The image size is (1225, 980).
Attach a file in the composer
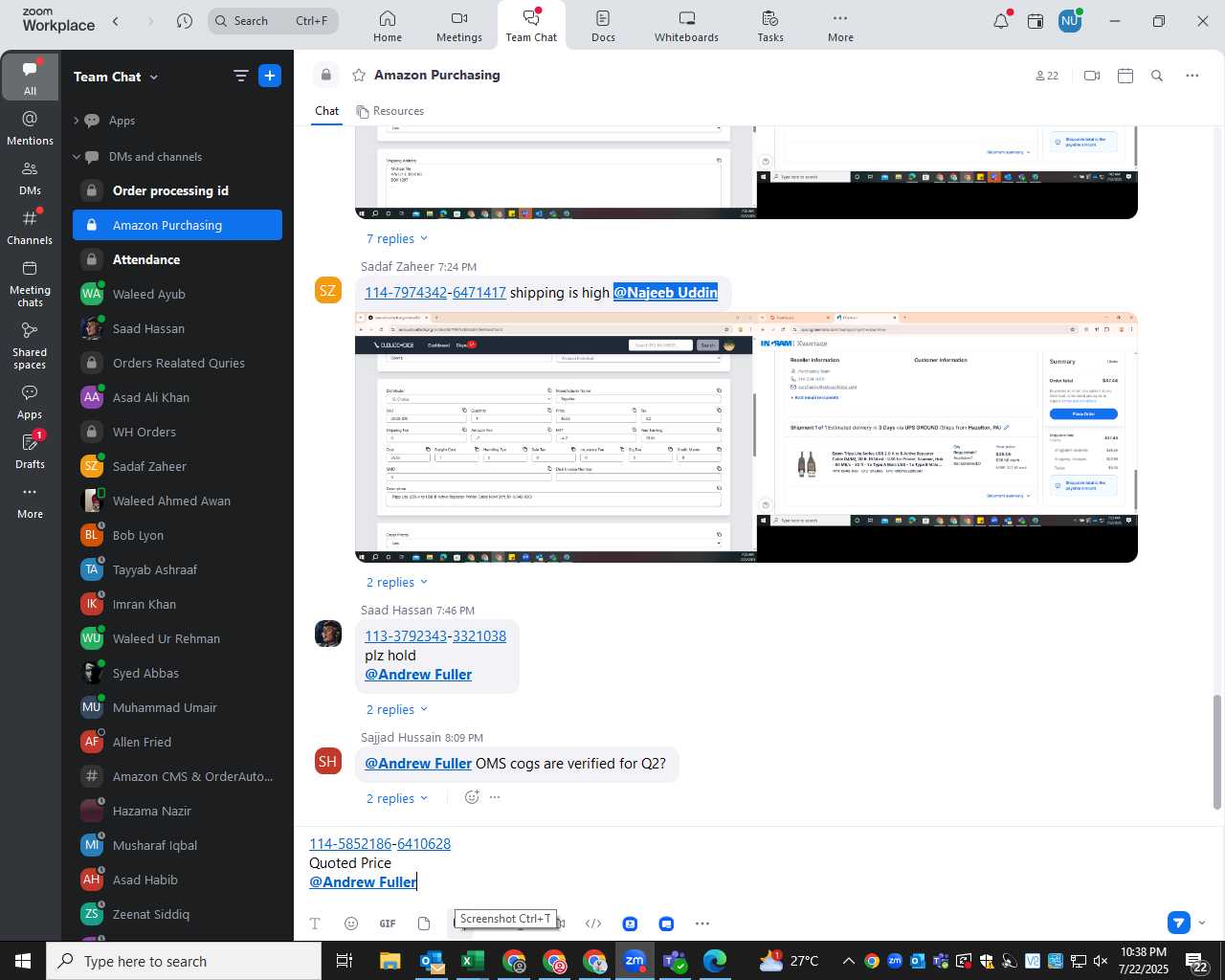(x=424, y=924)
